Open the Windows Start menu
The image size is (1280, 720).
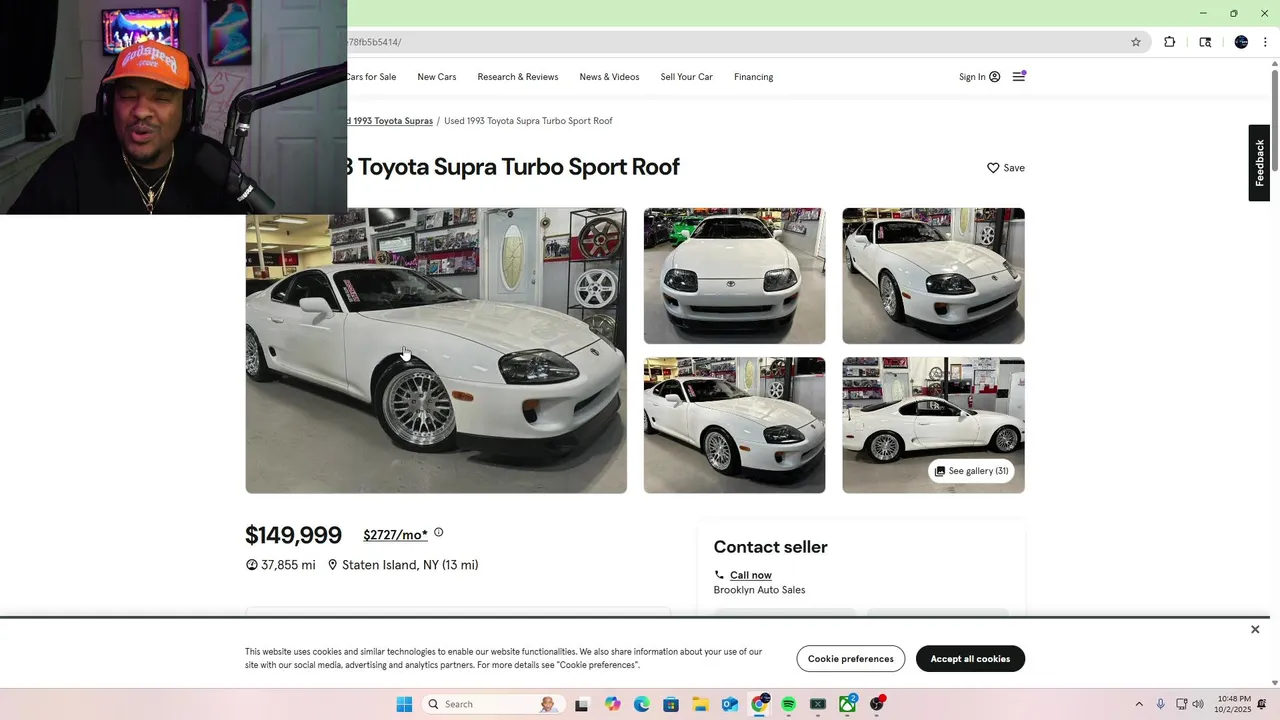tap(404, 704)
